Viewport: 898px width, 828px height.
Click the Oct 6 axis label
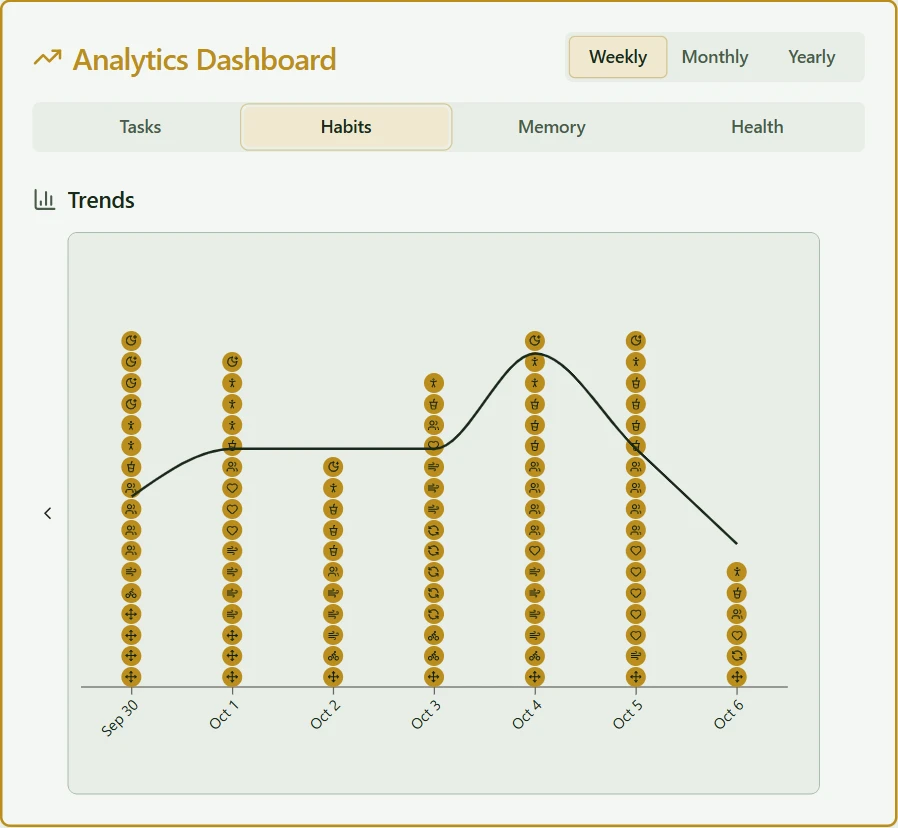[728, 715]
